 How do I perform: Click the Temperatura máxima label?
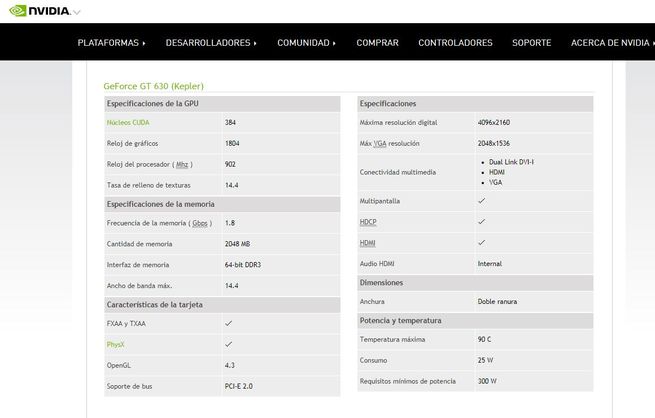[x=392, y=339]
